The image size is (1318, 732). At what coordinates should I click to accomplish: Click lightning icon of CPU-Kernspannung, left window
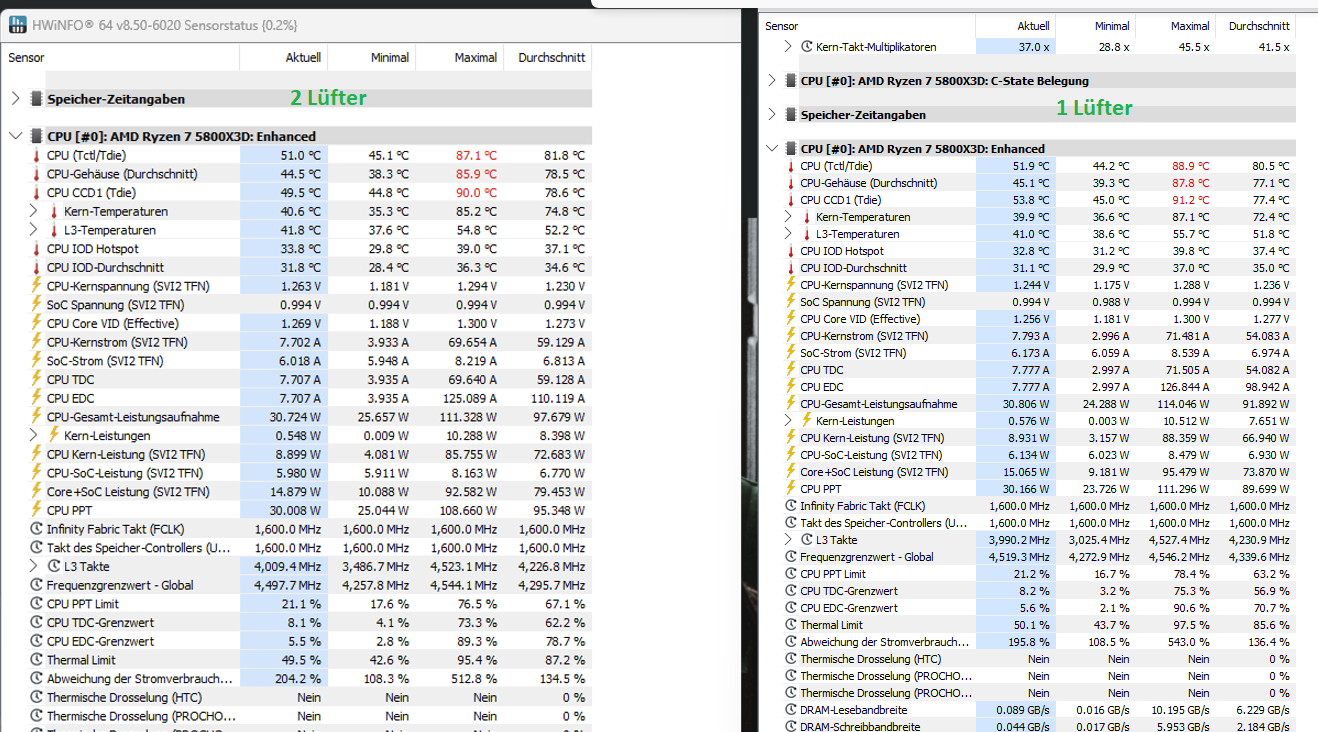(x=36, y=286)
